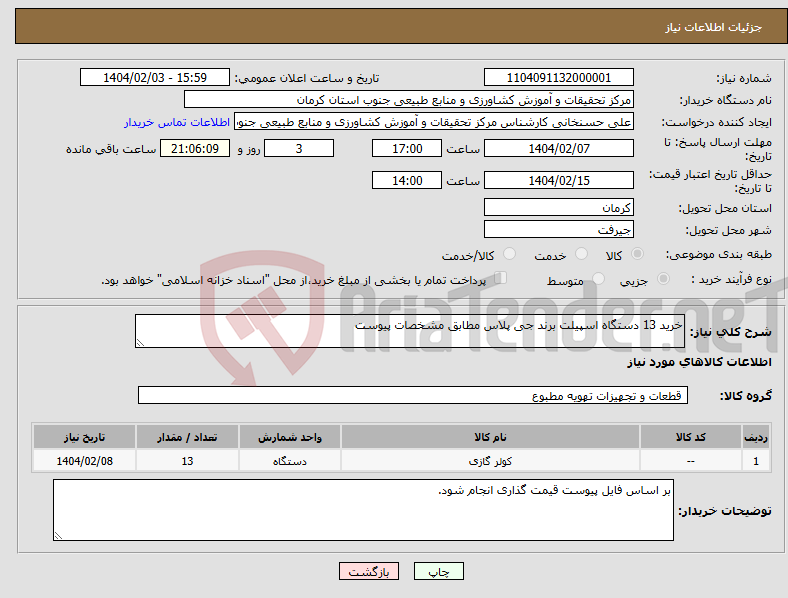This screenshot has width=788, height=598.
Task: Click the price validity date 1404/02/15
Action: click(x=558, y=180)
